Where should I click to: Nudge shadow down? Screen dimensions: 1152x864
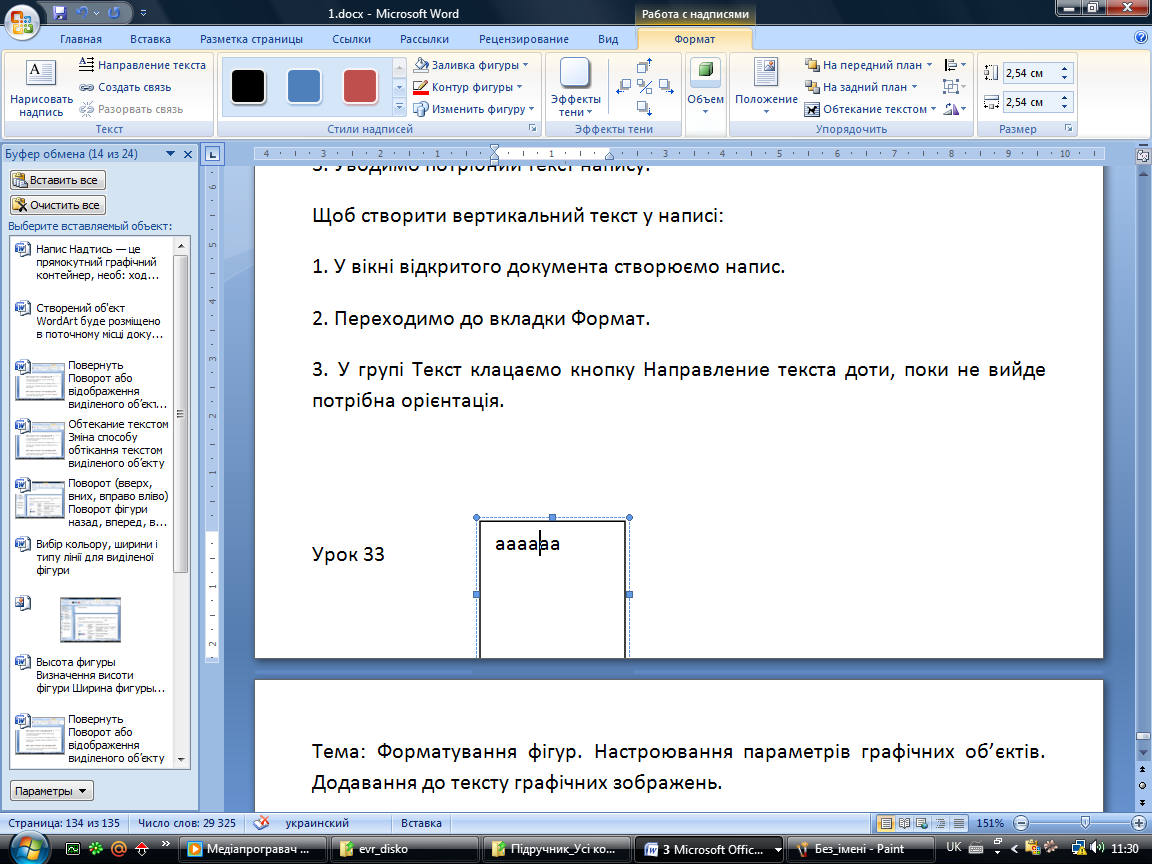point(644,108)
